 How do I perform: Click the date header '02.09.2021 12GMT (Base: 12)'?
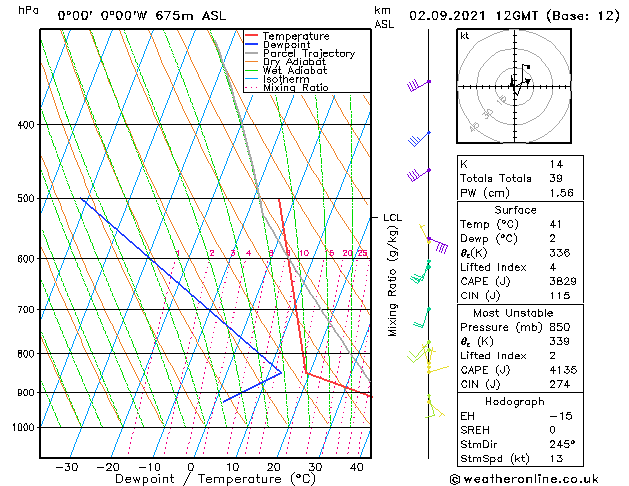tap(514, 16)
